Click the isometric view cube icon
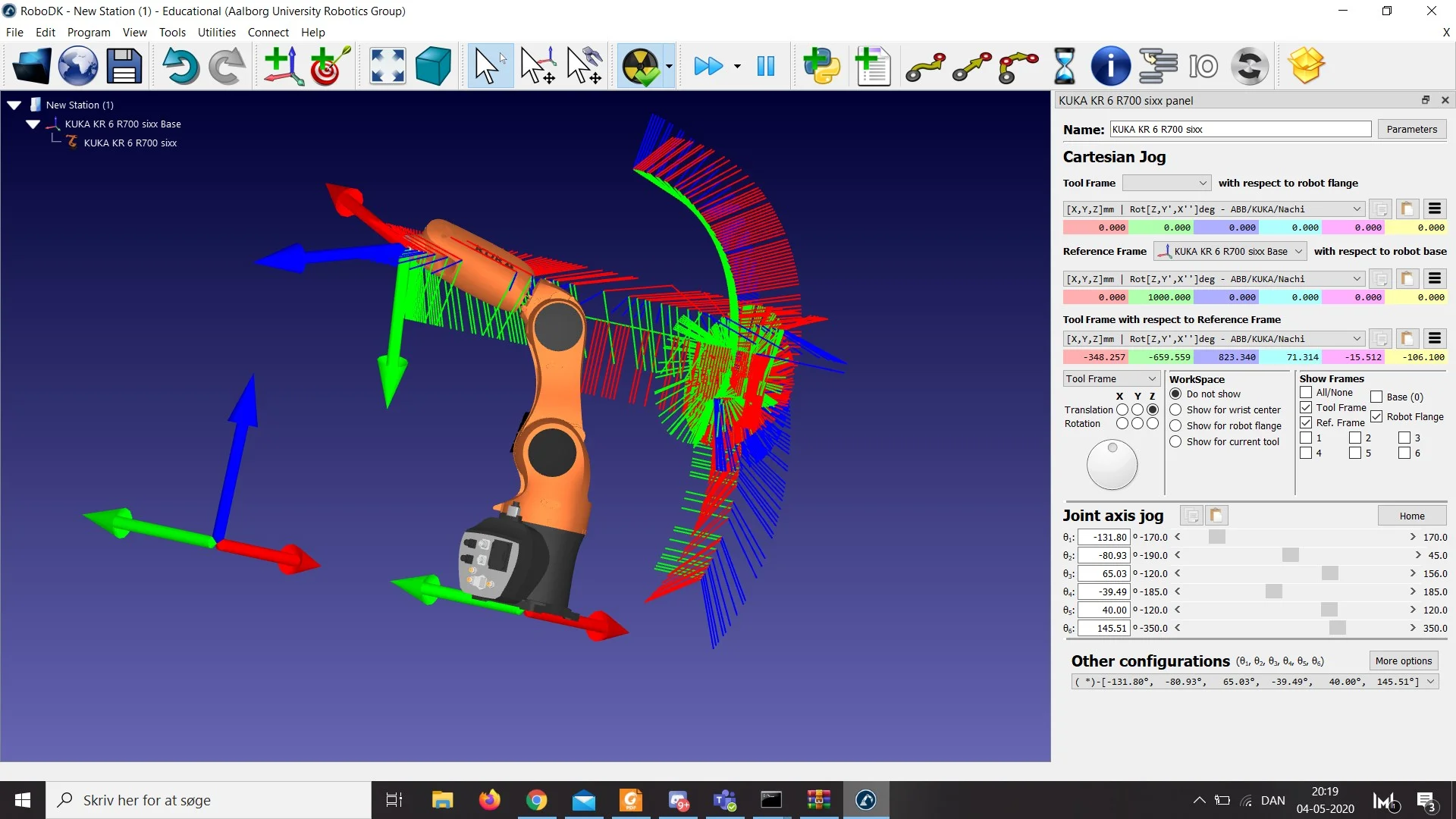The image size is (1456, 819). coord(433,66)
